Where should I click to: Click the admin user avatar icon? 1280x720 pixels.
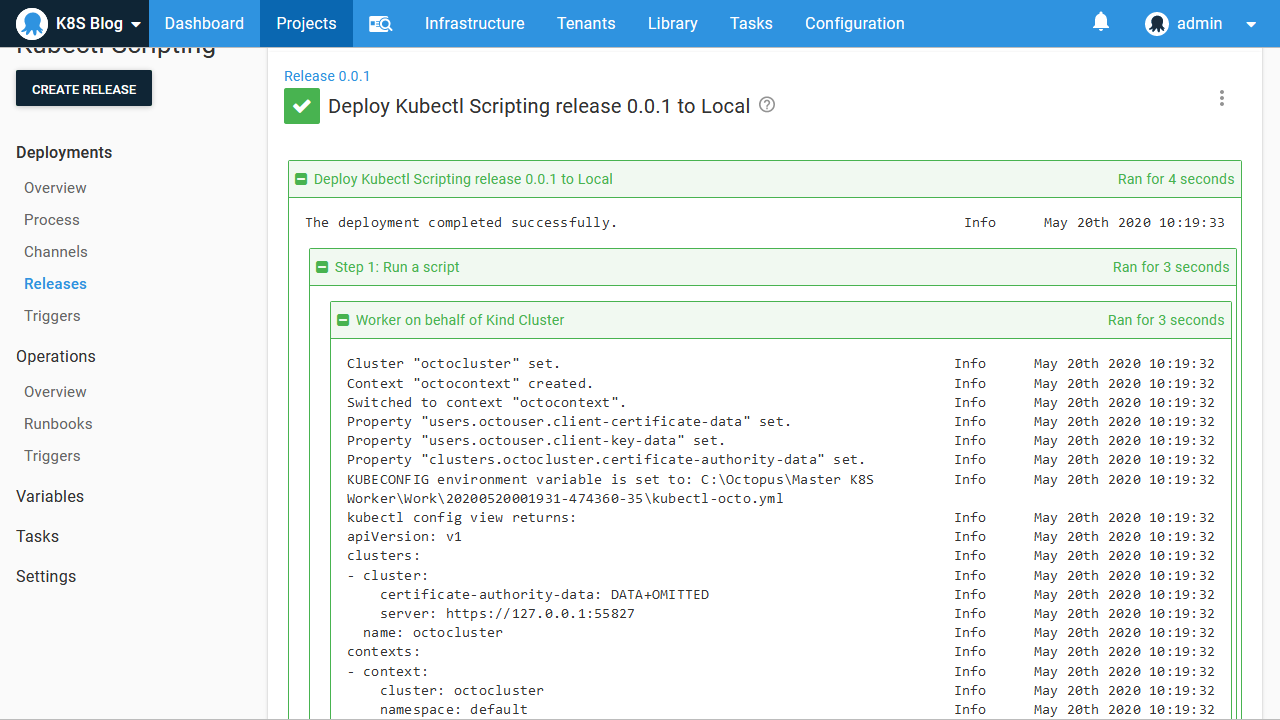(1157, 24)
